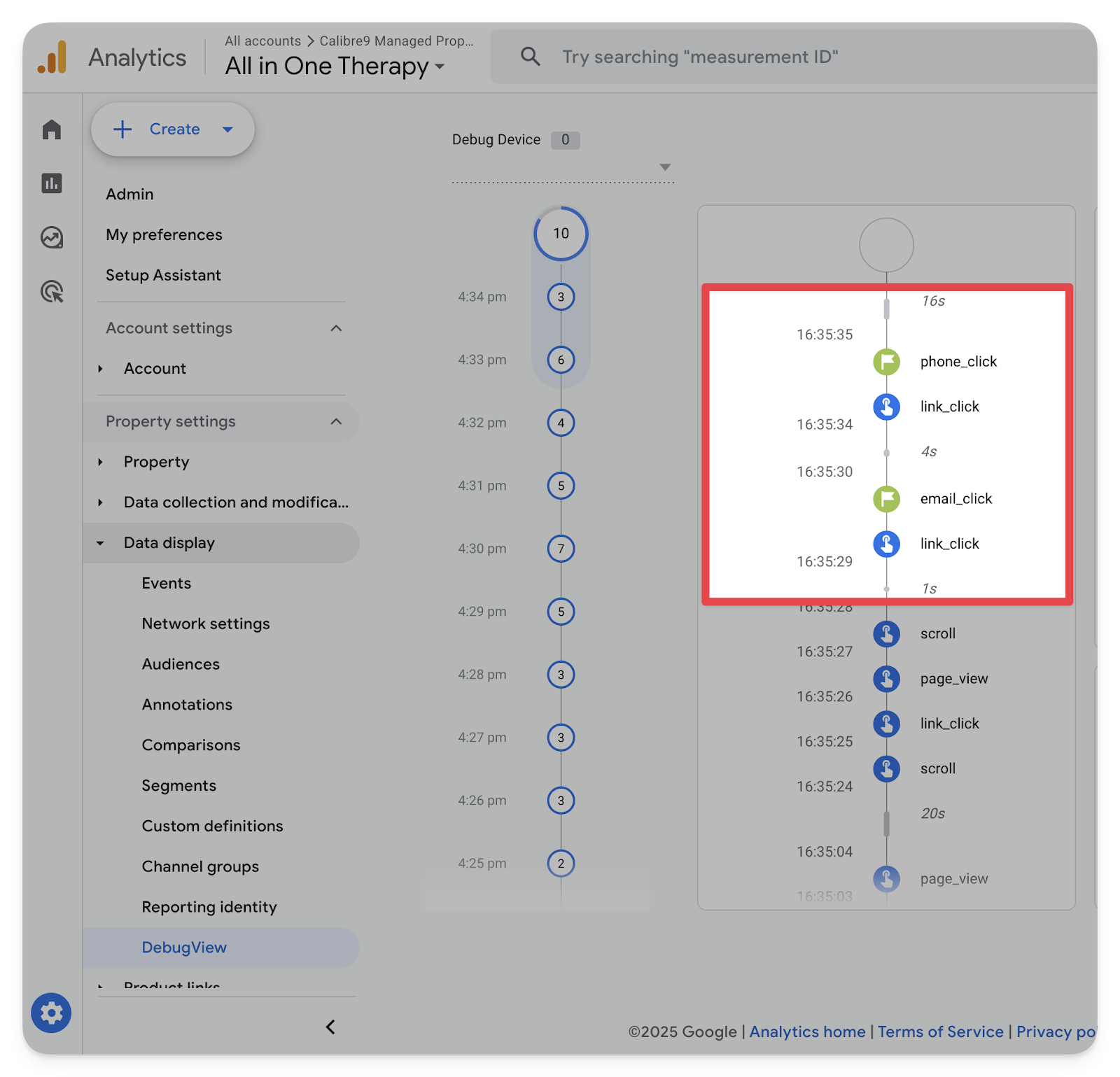1120x1077 pixels.
Task: Open the Custom definitions menu item
Action: coord(212,826)
